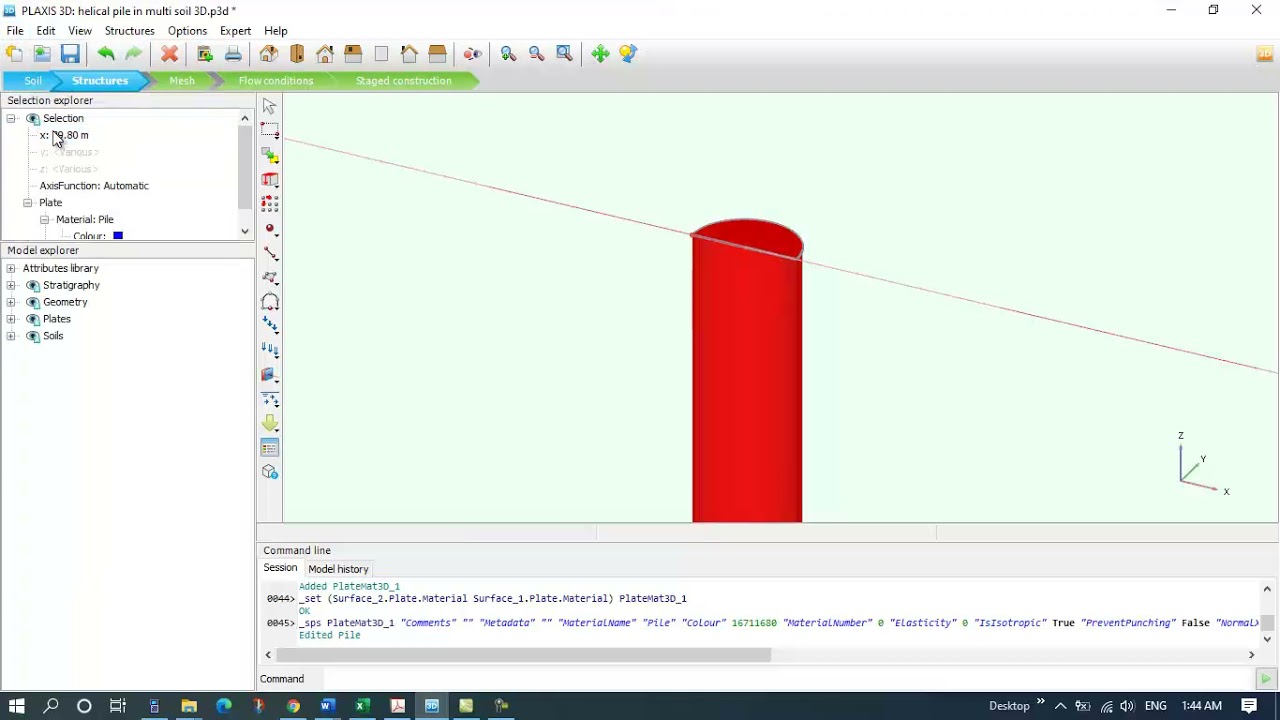Image resolution: width=1280 pixels, height=720 pixels.
Task: Click the New project icon
Action: [x=14, y=54]
